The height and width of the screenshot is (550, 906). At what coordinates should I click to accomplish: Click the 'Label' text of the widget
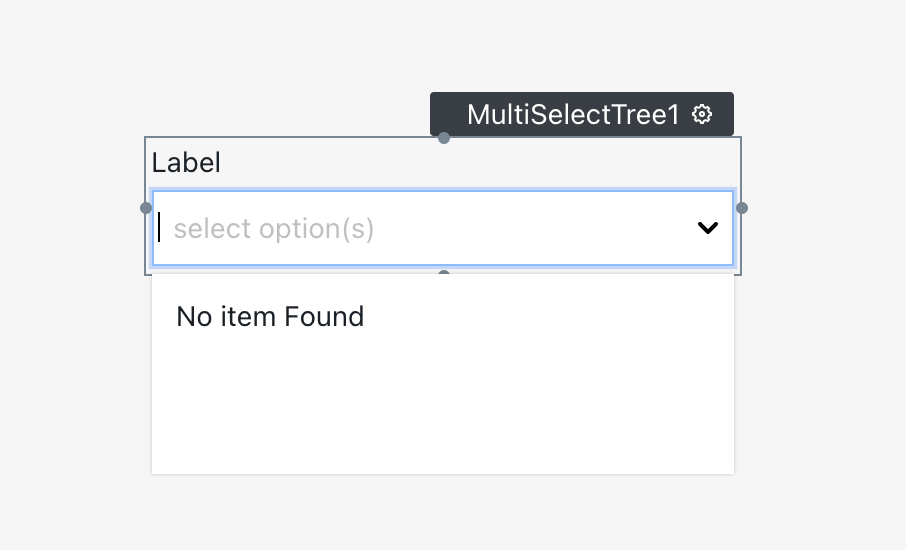coord(186,163)
